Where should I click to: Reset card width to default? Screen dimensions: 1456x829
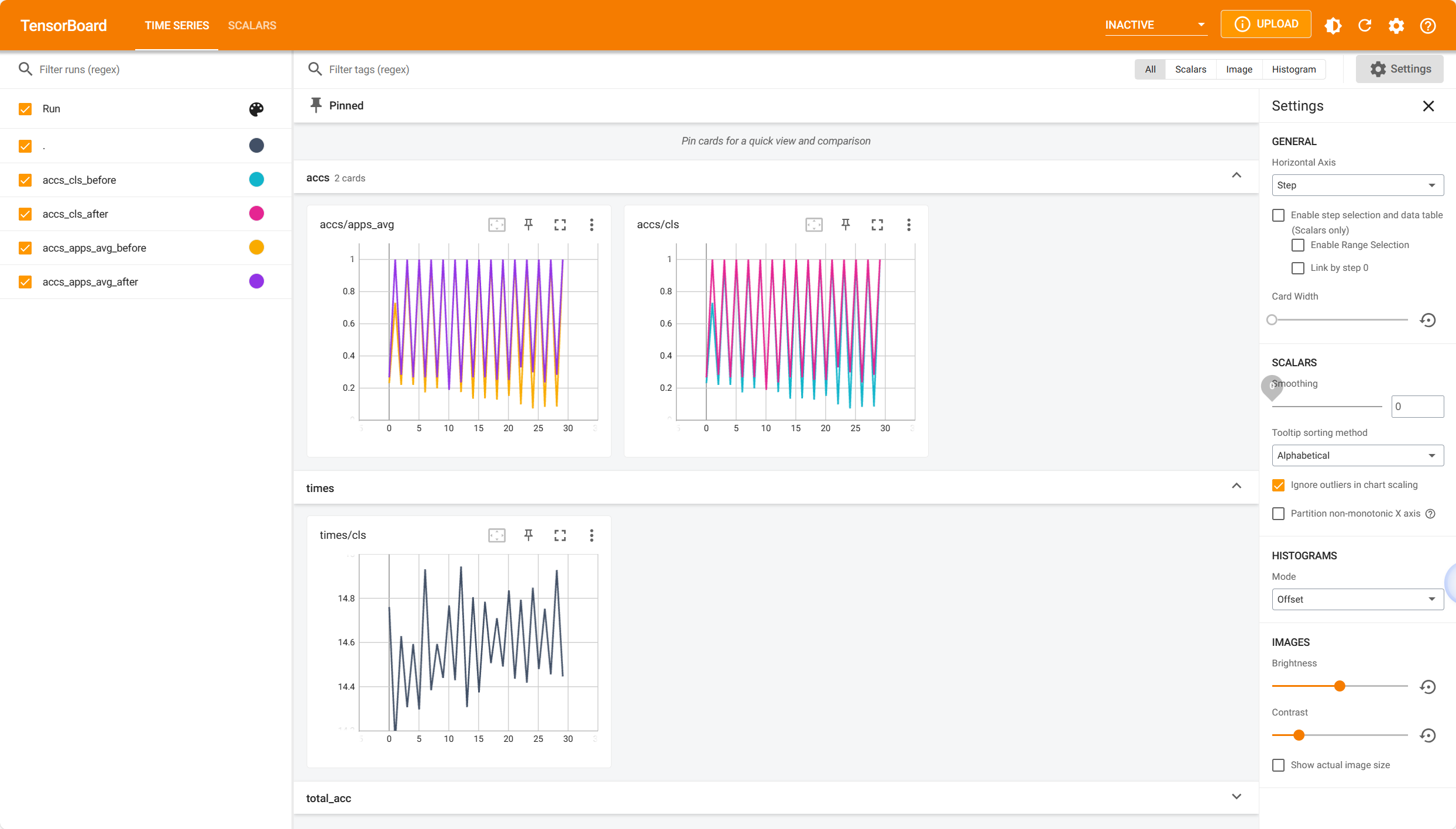[1428, 320]
